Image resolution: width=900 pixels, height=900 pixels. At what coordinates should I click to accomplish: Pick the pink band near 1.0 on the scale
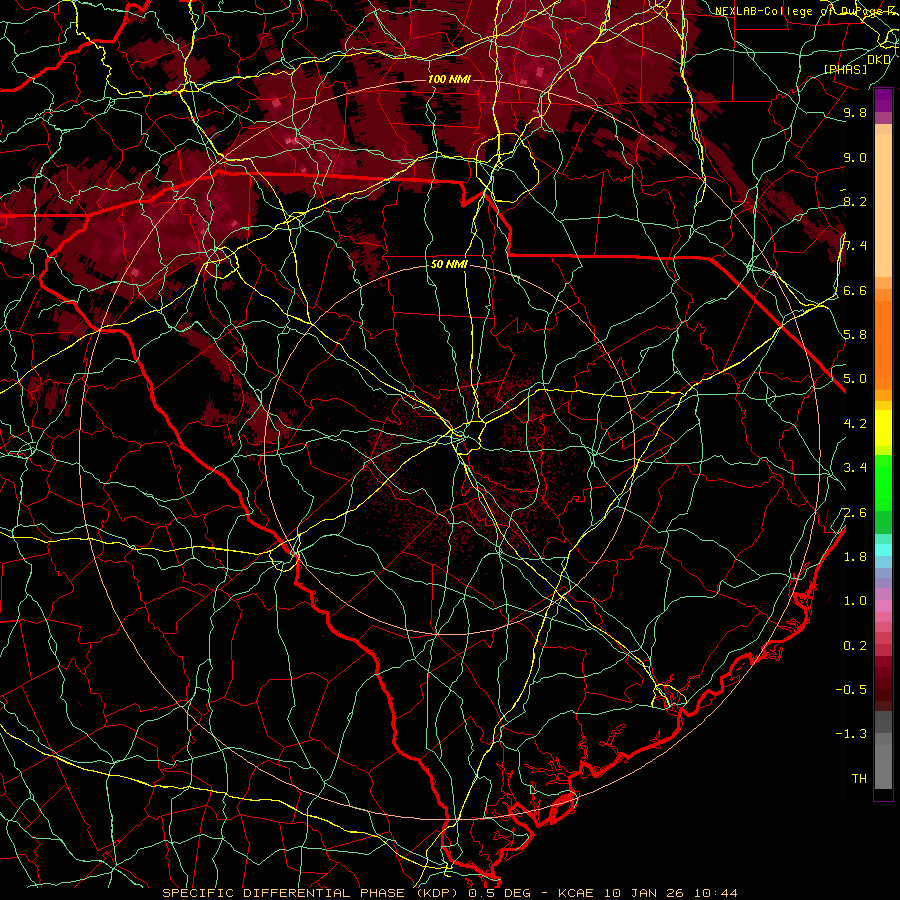coord(883,606)
